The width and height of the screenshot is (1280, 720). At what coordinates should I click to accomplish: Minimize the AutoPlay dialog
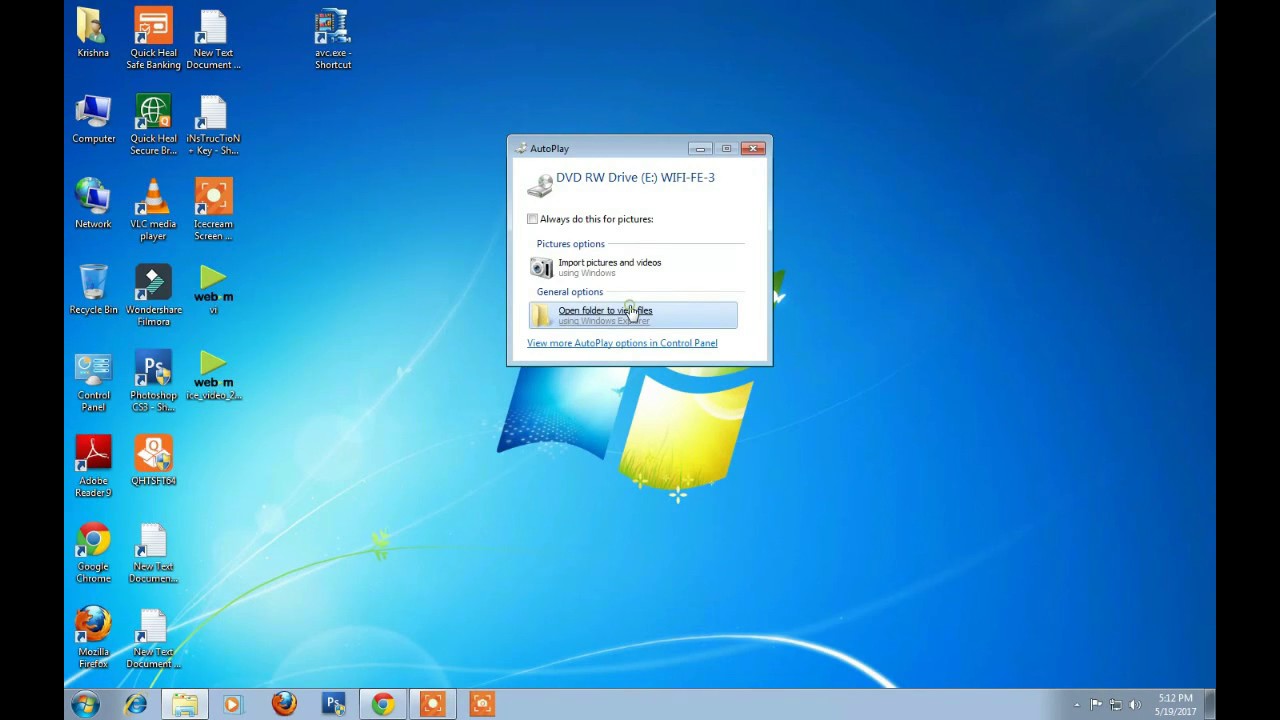[x=700, y=148]
